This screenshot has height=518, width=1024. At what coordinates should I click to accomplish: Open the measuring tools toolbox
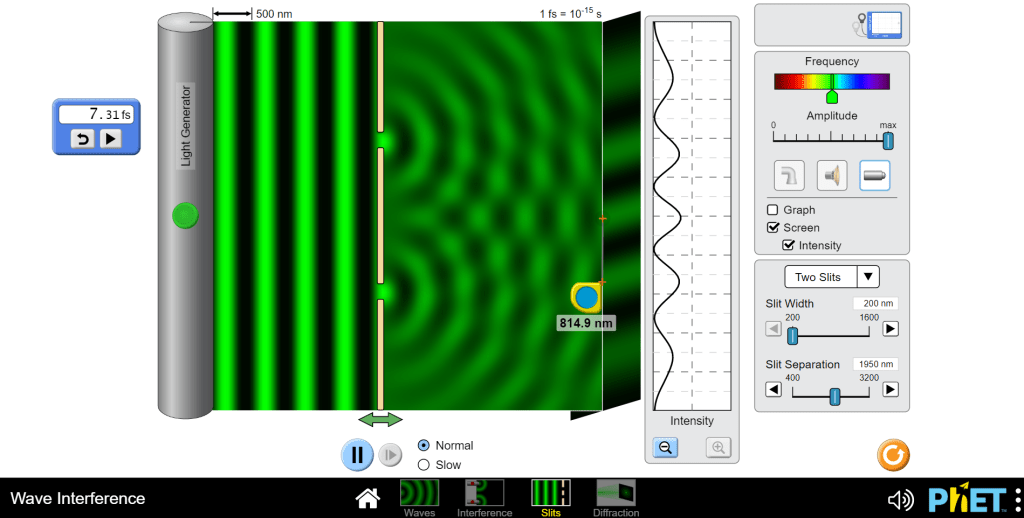click(x=880, y=25)
